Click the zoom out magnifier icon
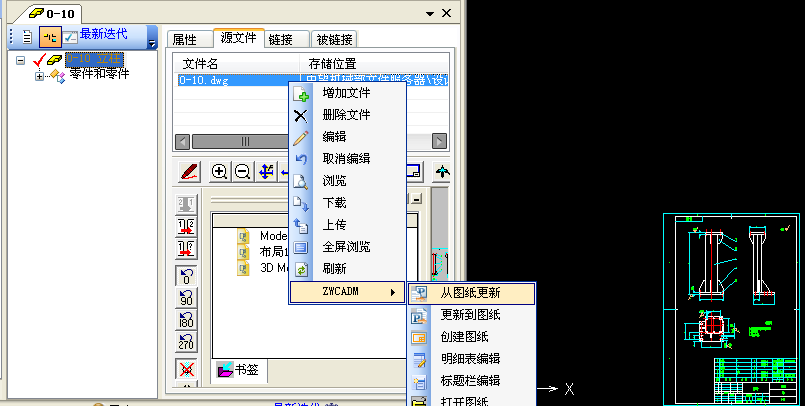This screenshot has height=406, width=805. tap(241, 172)
